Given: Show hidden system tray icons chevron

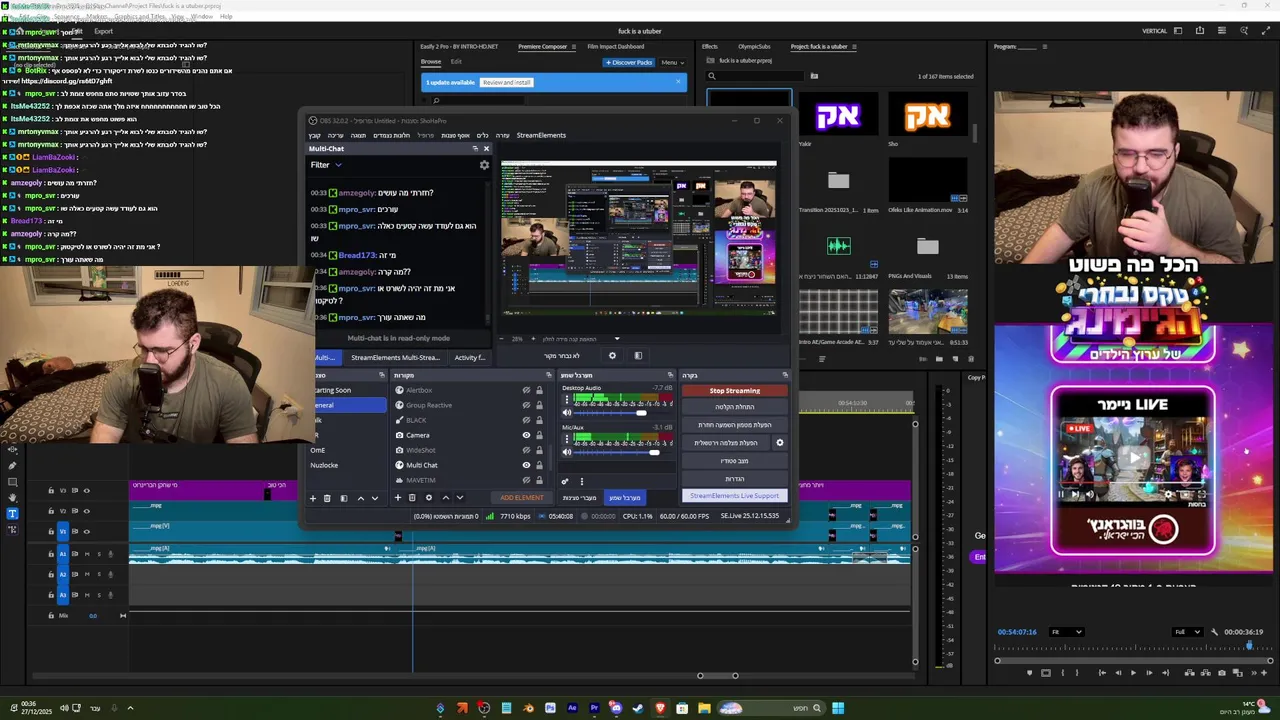Looking at the screenshot, I should (x=130, y=708).
